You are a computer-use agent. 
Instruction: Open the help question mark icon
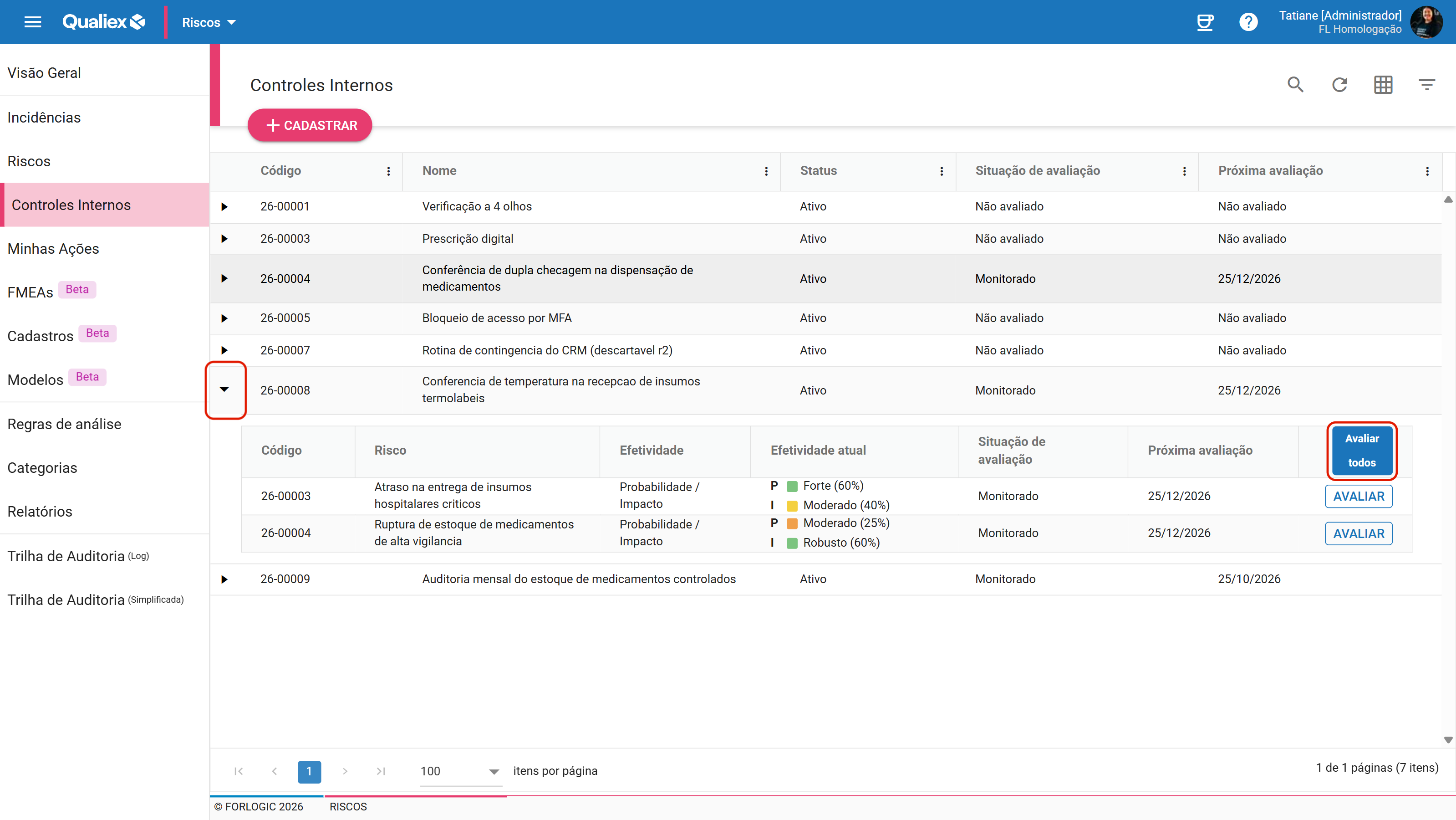[x=1248, y=22]
